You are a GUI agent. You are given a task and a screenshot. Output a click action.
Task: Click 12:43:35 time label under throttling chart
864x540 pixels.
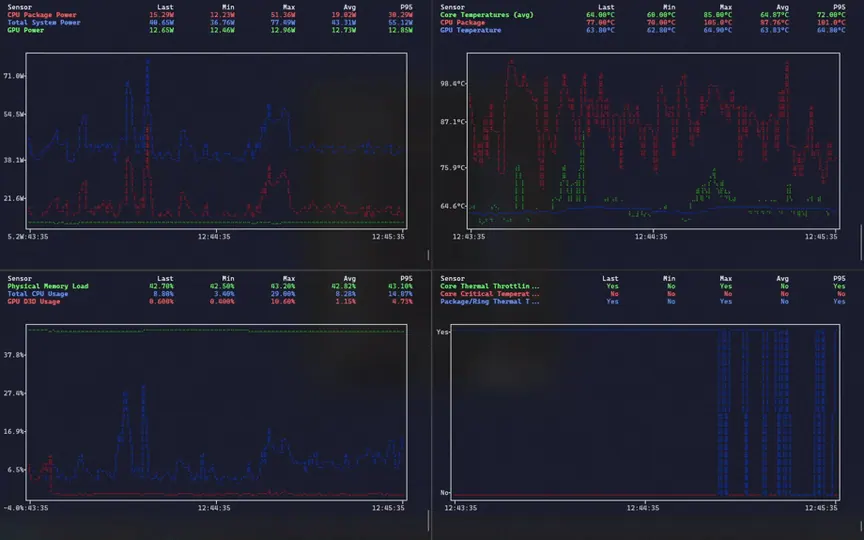pos(461,507)
